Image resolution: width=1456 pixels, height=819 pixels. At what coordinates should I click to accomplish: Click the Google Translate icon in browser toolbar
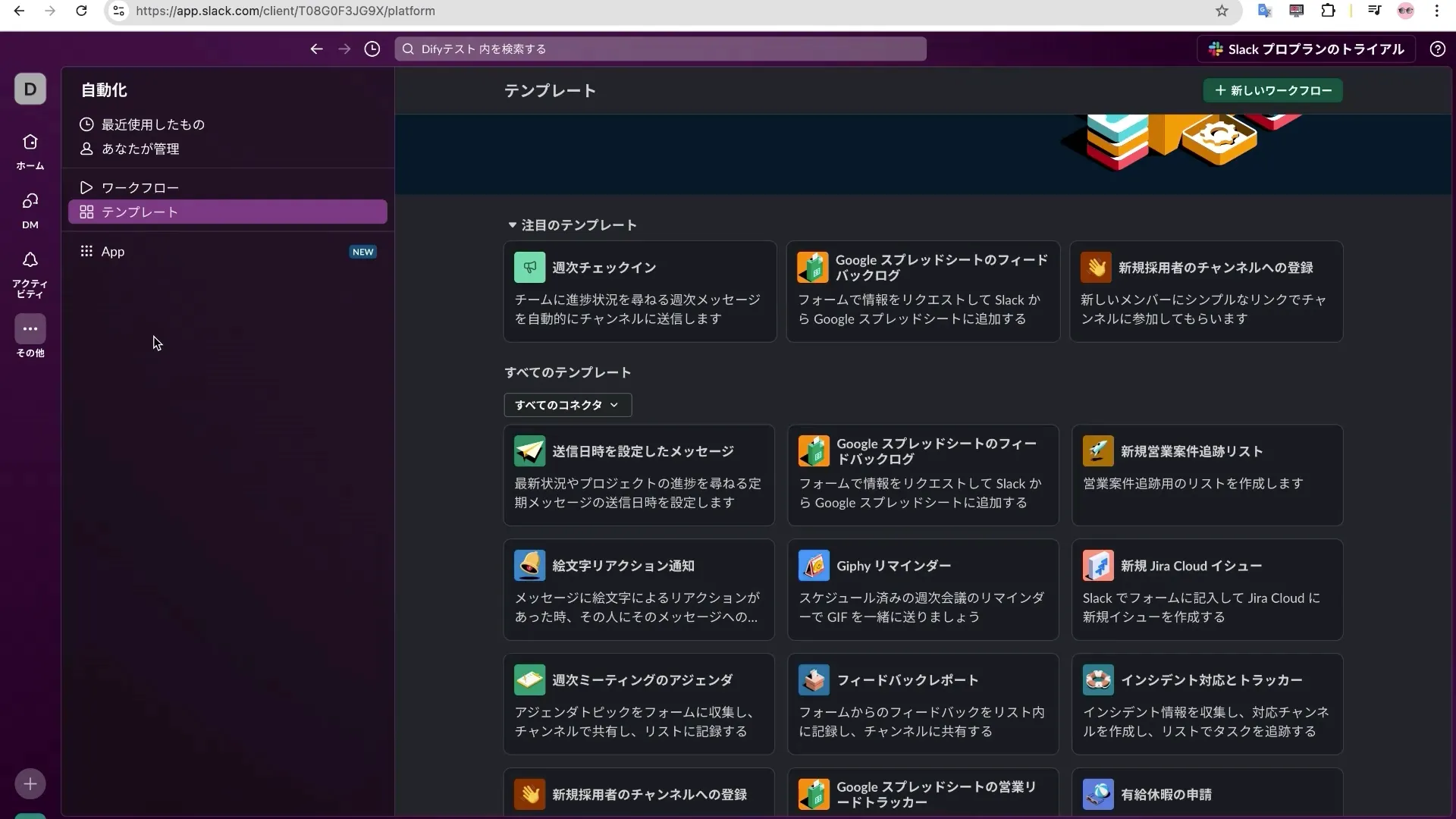pos(1264,11)
